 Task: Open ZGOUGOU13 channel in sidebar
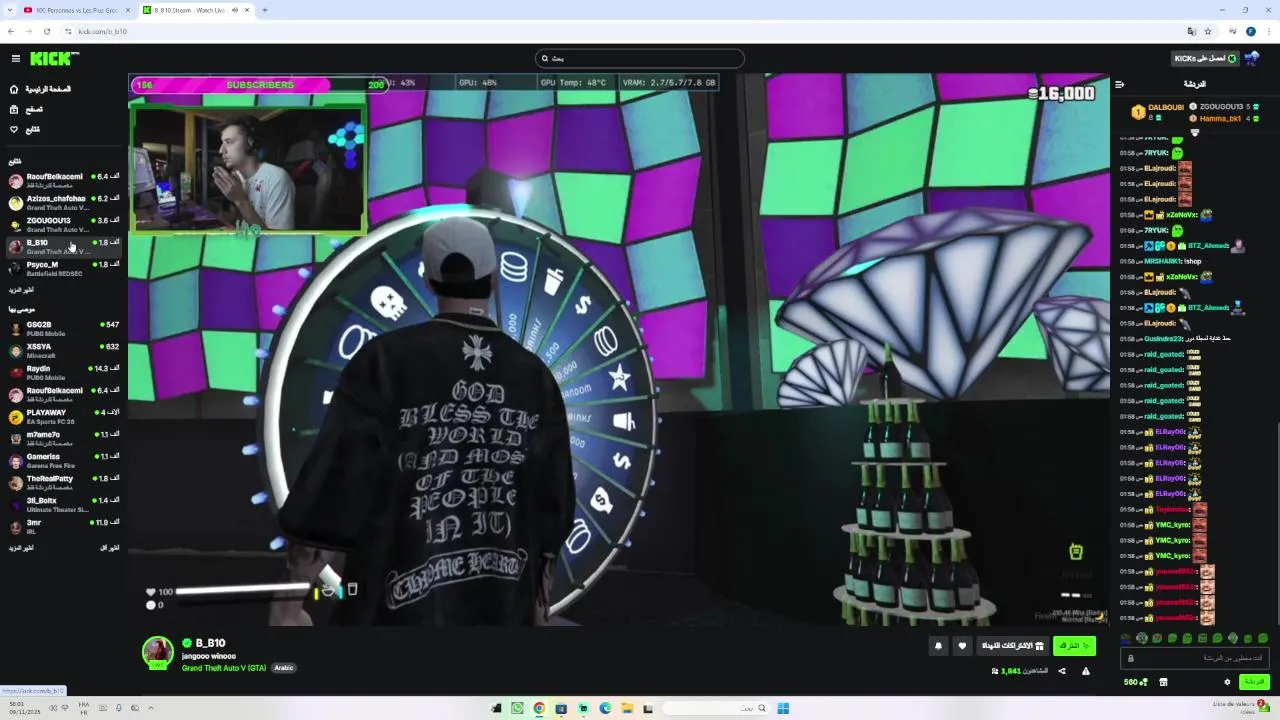point(64,224)
